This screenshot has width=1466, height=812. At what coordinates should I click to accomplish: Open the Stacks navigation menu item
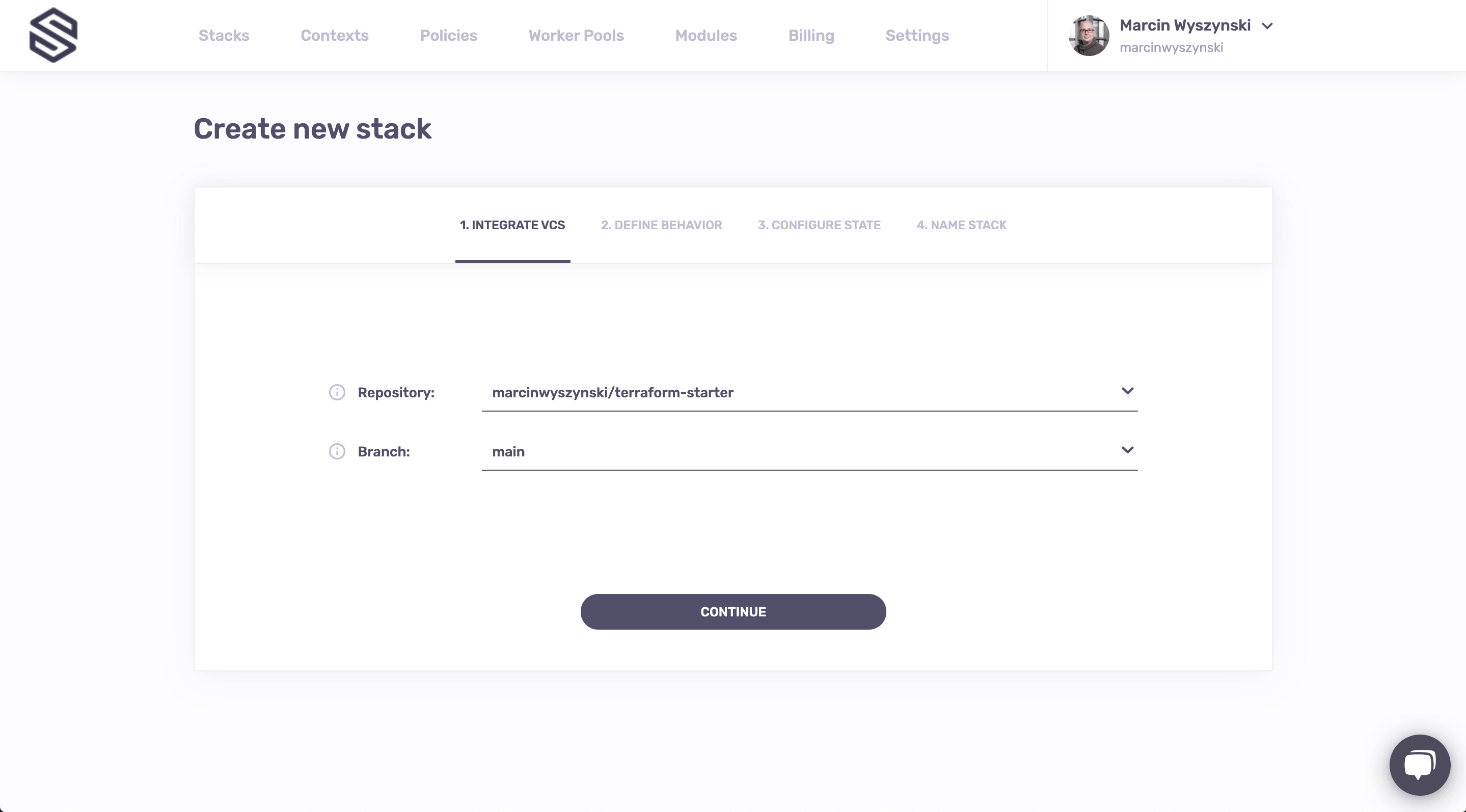[224, 35]
